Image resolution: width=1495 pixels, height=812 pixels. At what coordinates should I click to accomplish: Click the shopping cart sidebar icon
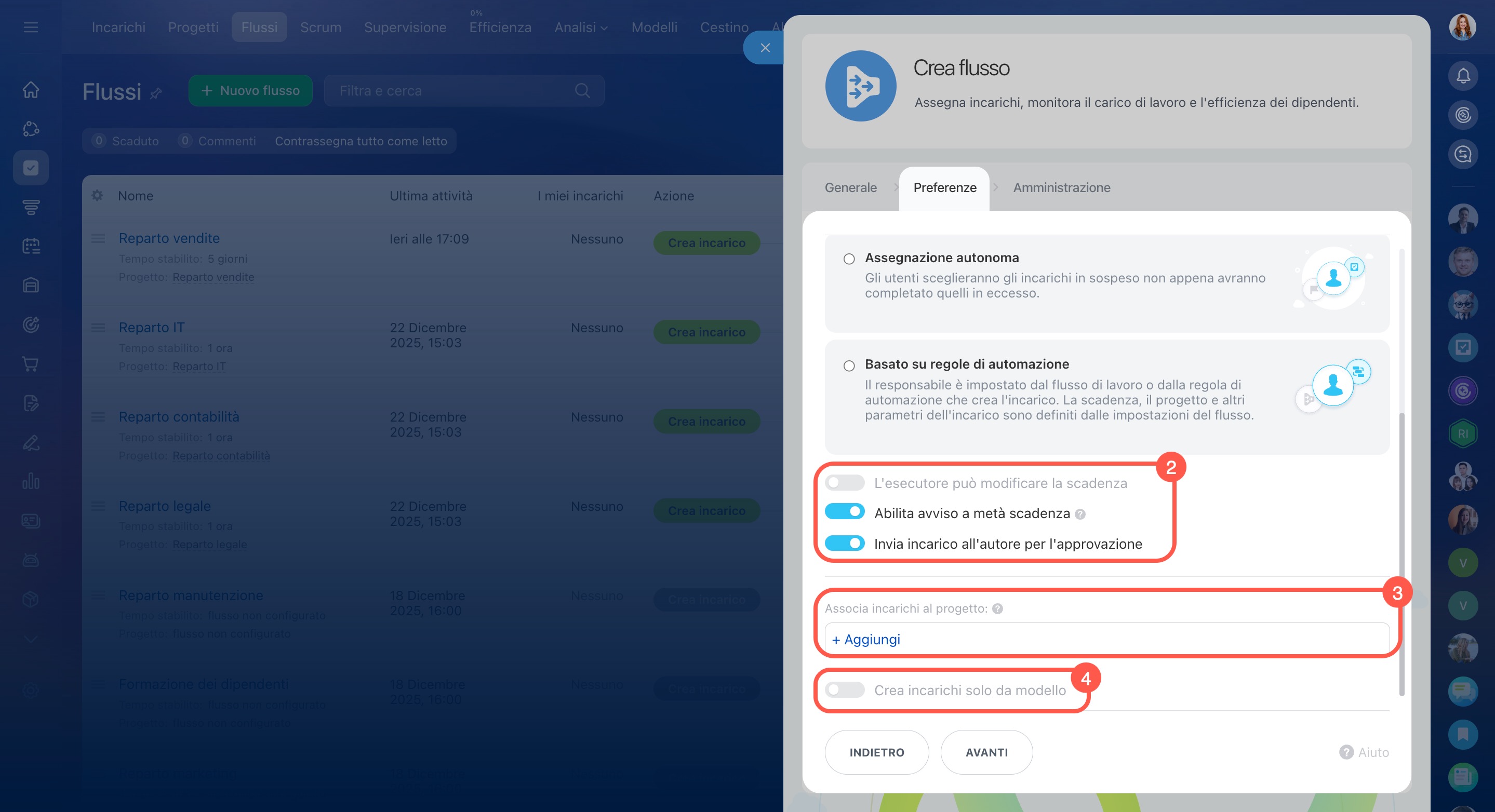click(x=31, y=363)
